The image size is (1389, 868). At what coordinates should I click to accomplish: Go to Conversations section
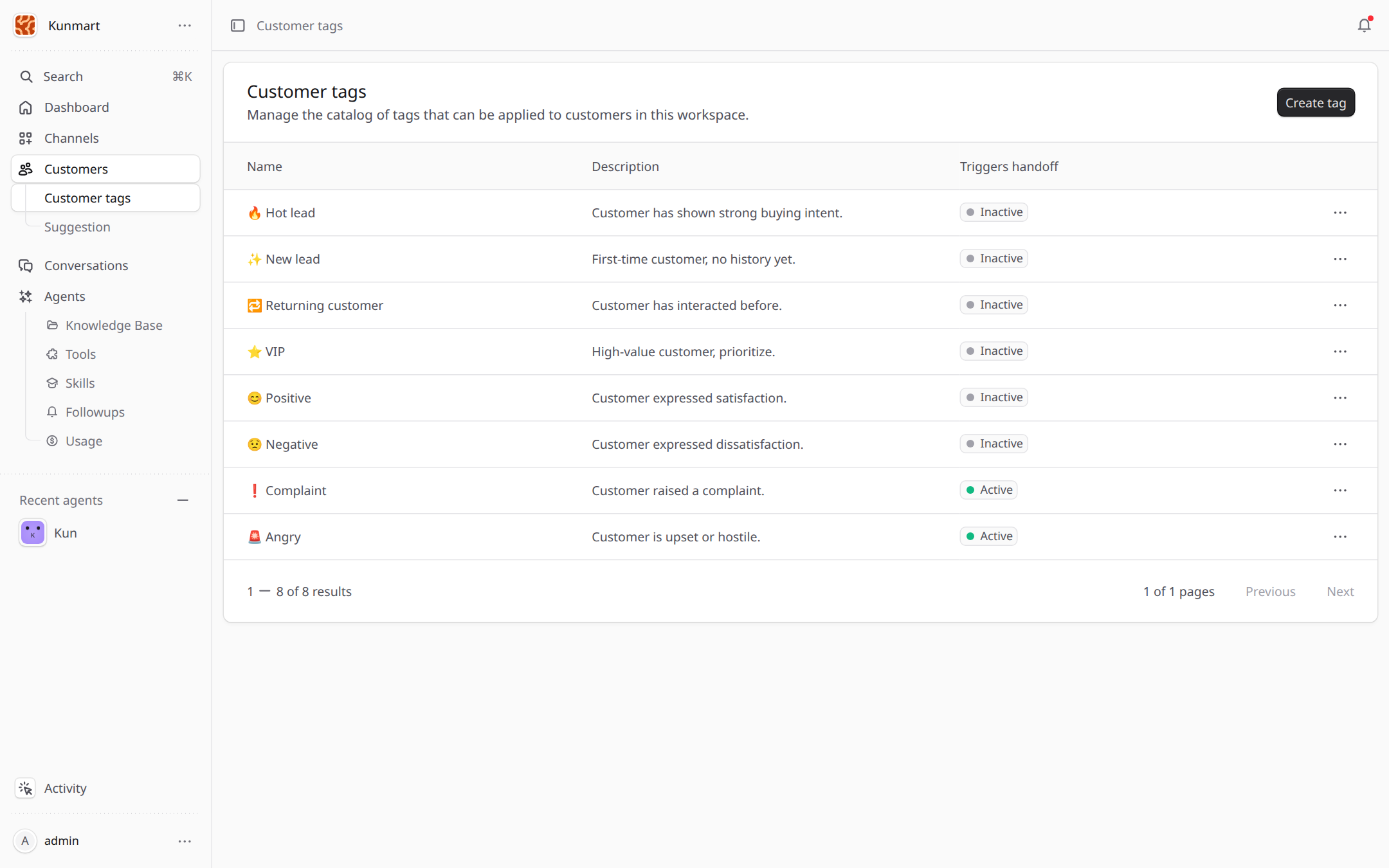coord(86,266)
